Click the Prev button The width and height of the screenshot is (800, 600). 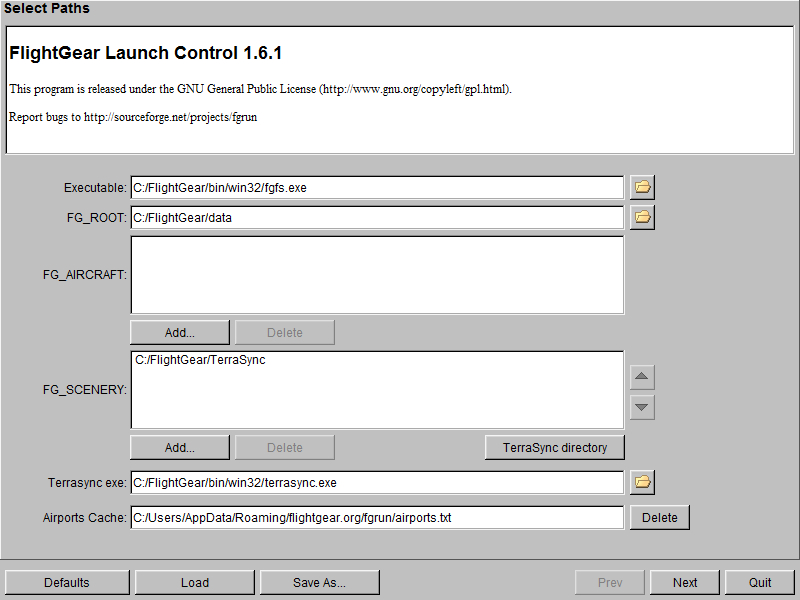tap(610, 583)
